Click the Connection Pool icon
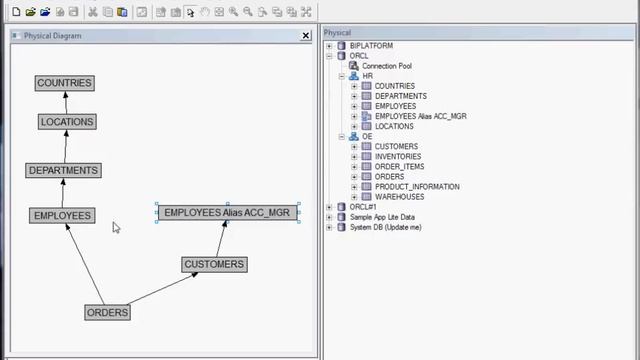The height and width of the screenshot is (360, 640). [x=353, y=66]
